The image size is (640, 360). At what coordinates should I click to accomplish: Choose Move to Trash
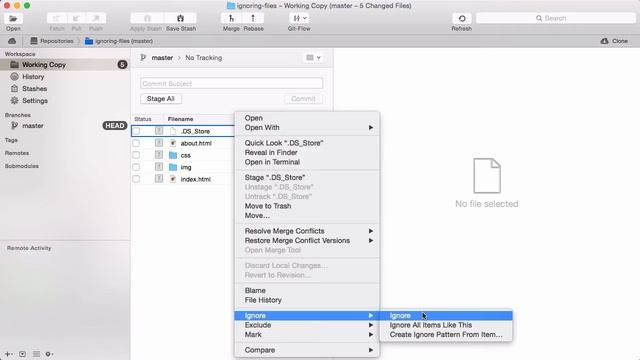307,206
